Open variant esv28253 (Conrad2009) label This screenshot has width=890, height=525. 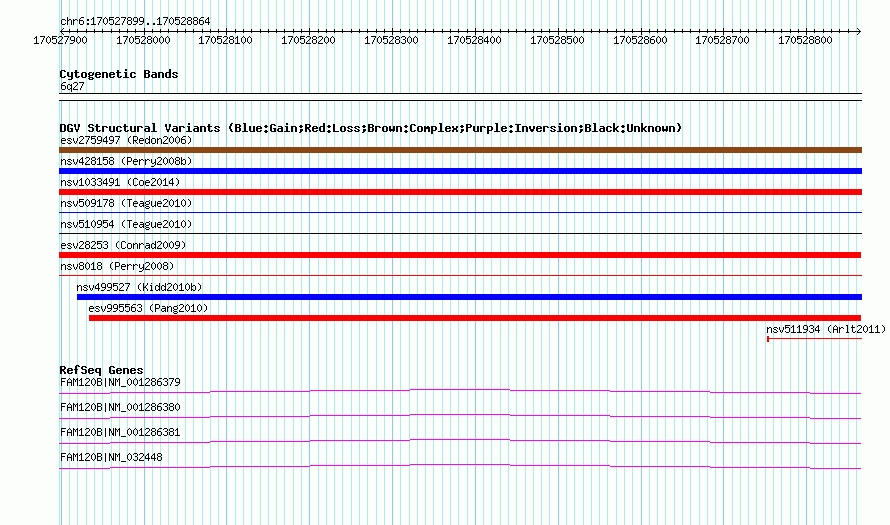(x=123, y=245)
